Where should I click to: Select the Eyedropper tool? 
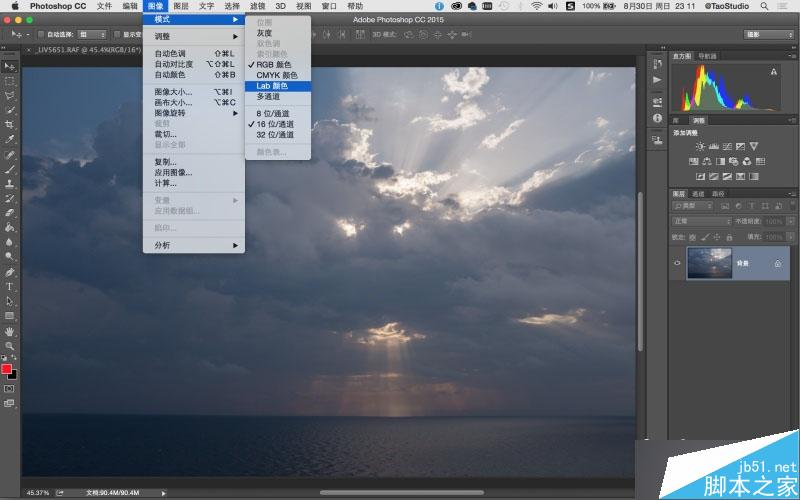pyautogui.click(x=9, y=139)
